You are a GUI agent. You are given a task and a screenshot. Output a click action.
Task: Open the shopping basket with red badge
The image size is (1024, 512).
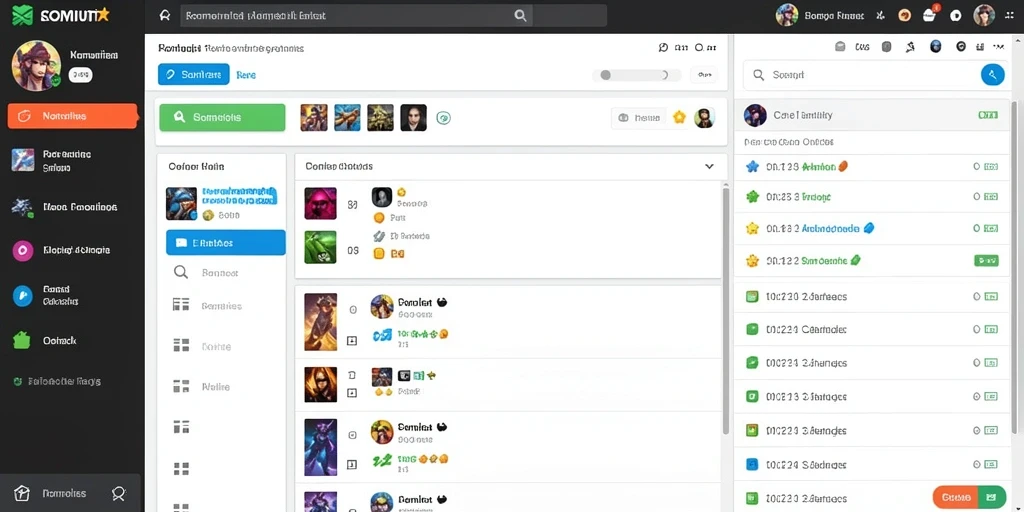click(x=929, y=15)
